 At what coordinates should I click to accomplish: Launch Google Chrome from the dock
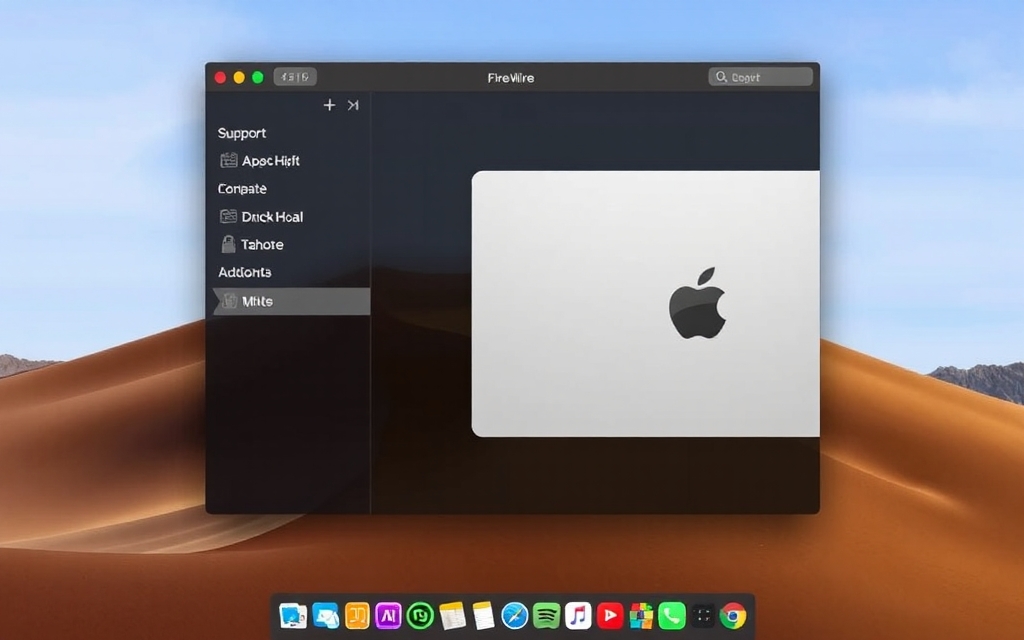click(733, 616)
